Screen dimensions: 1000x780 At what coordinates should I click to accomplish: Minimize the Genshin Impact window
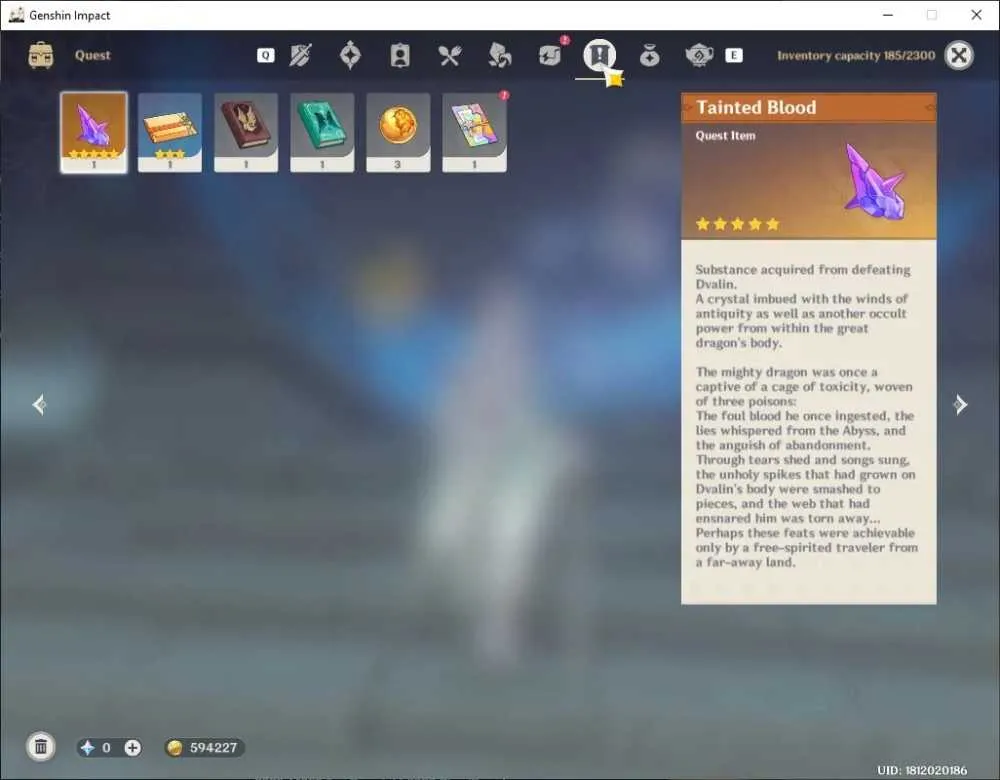[x=888, y=15]
